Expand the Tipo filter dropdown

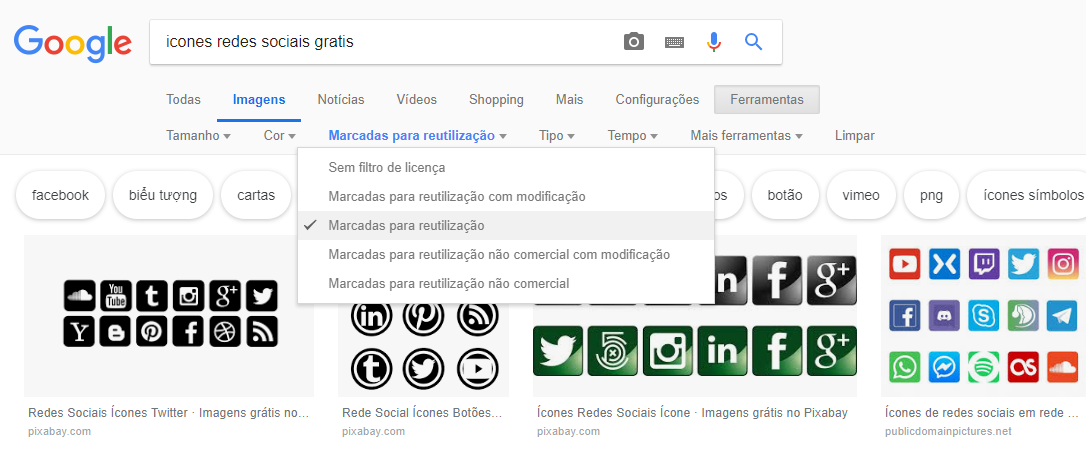557,136
